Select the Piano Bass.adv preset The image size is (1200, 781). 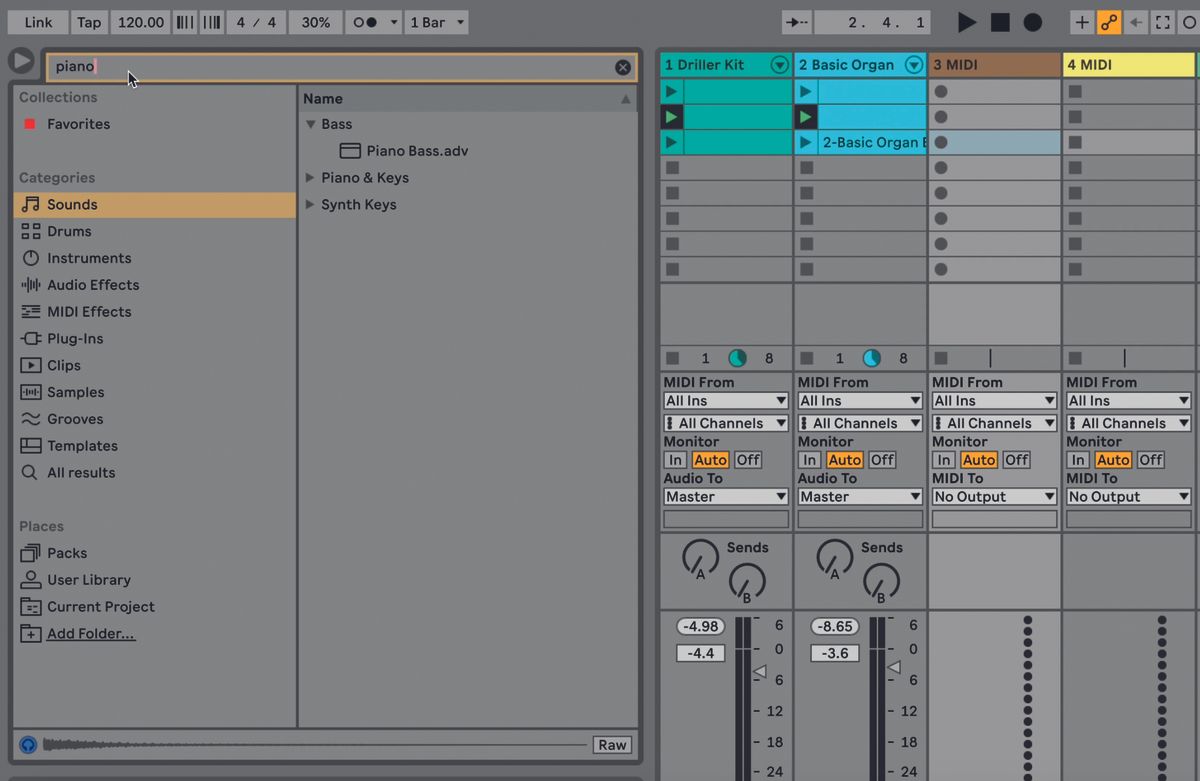pos(417,151)
